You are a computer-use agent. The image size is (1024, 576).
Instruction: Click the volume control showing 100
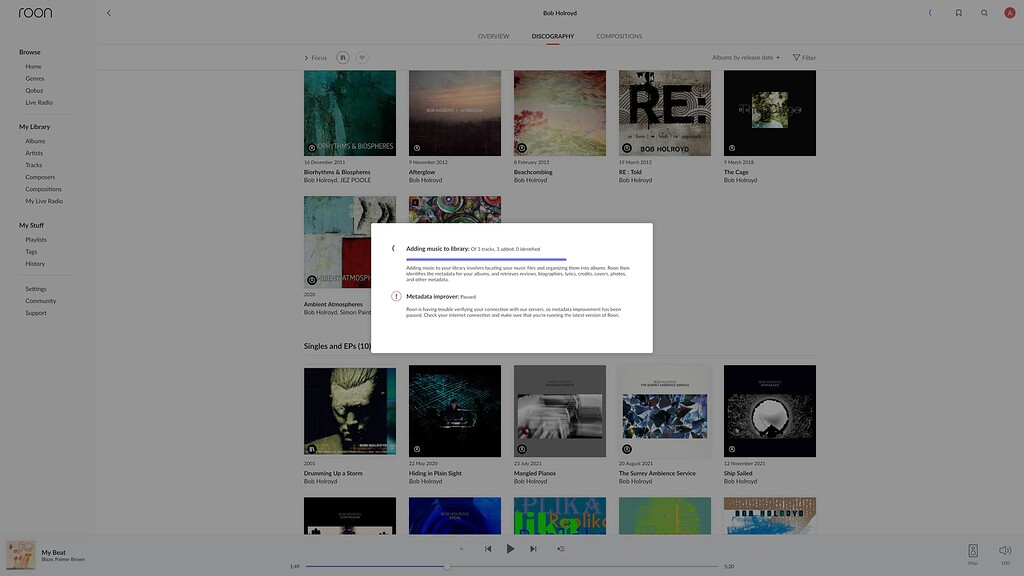click(x=1005, y=551)
